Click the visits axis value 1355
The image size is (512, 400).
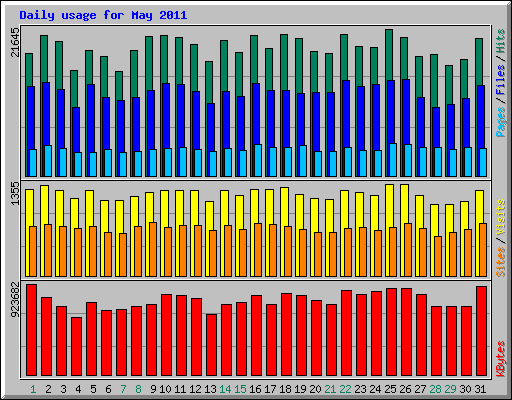(x=15, y=193)
